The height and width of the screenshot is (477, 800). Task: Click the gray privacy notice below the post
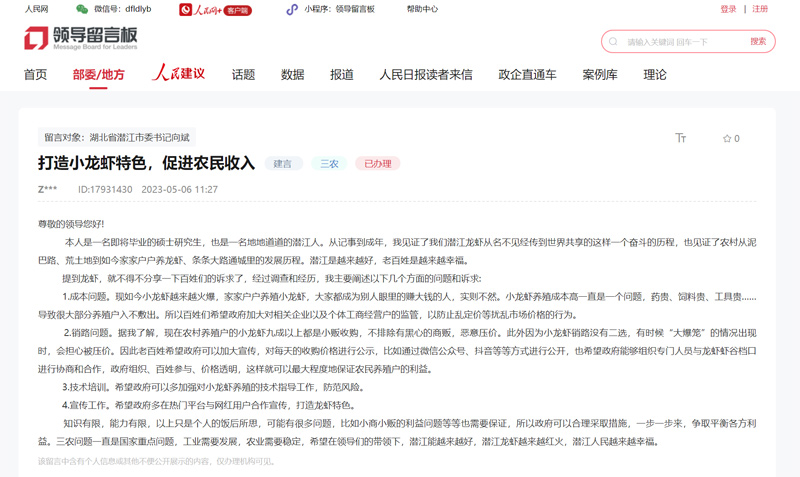pos(158,461)
